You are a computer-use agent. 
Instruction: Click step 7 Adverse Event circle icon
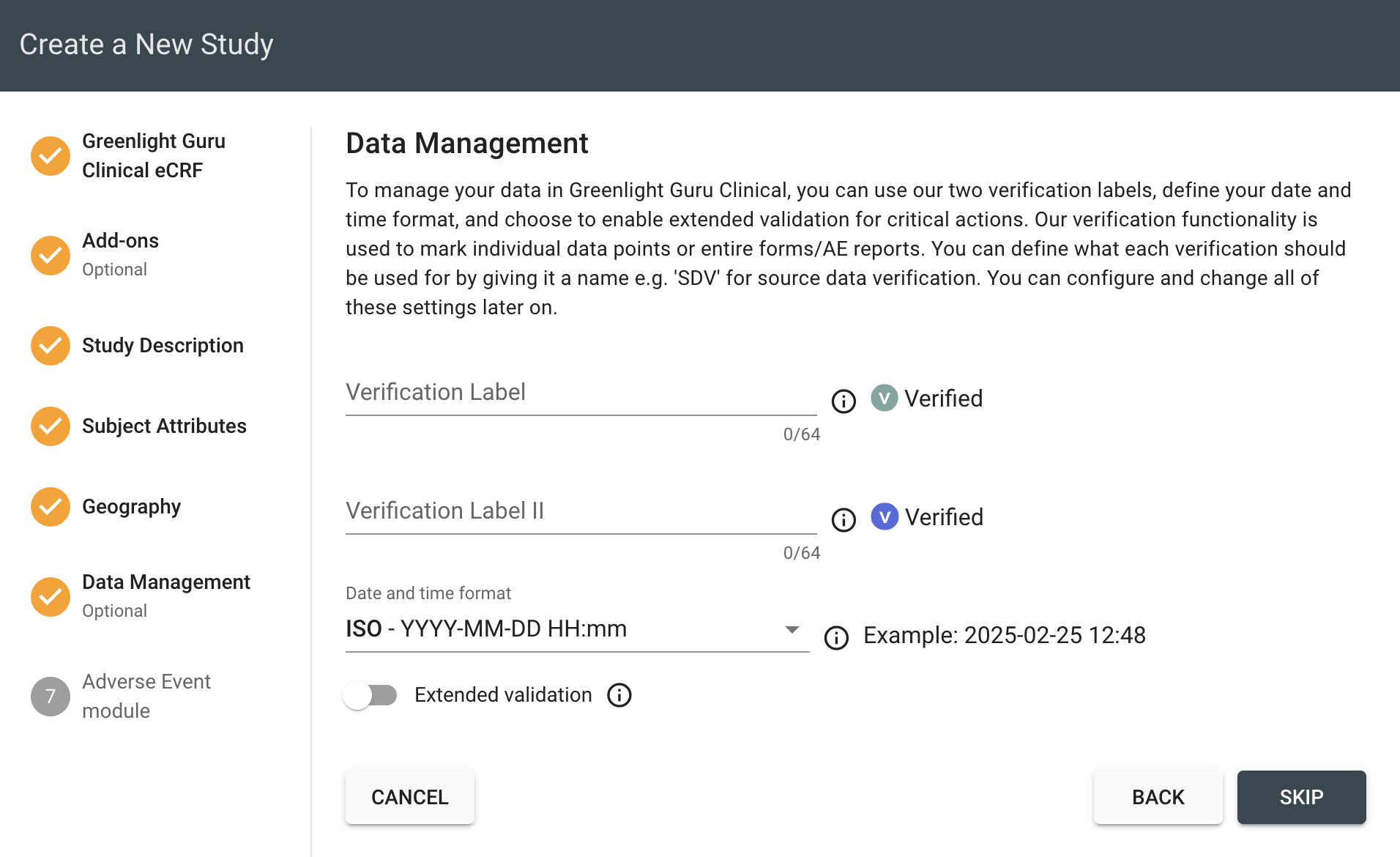(x=51, y=696)
